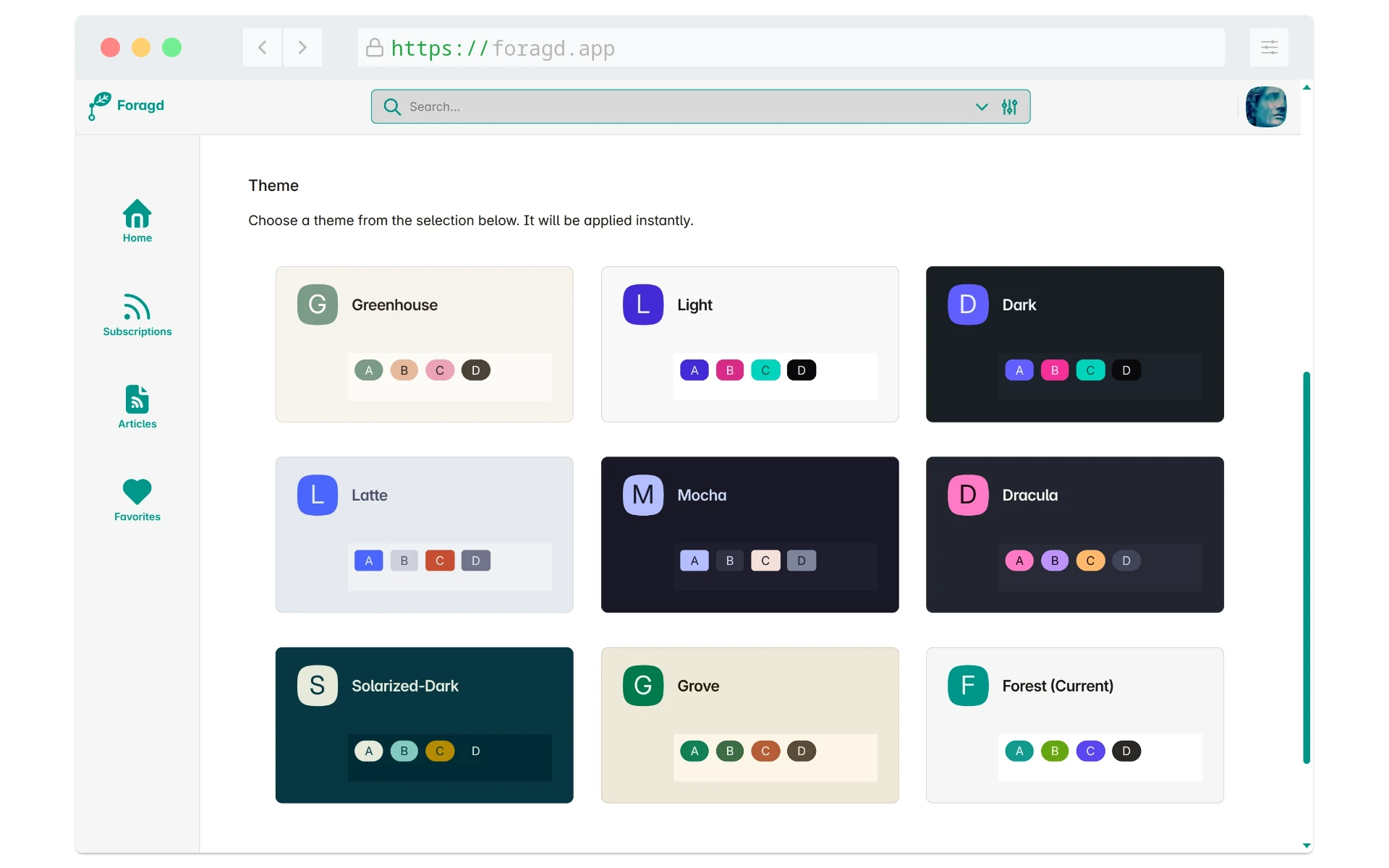The image size is (1389, 868).
Task: Select the Light theme card
Action: (x=750, y=344)
